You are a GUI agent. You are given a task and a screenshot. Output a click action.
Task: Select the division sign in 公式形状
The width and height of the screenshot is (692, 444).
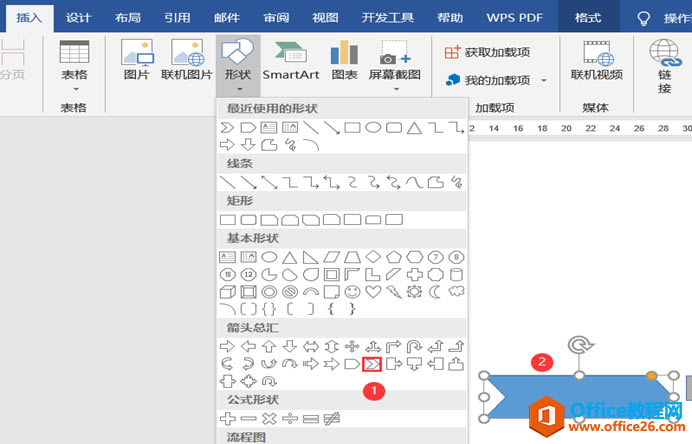pyautogui.click(x=290, y=418)
